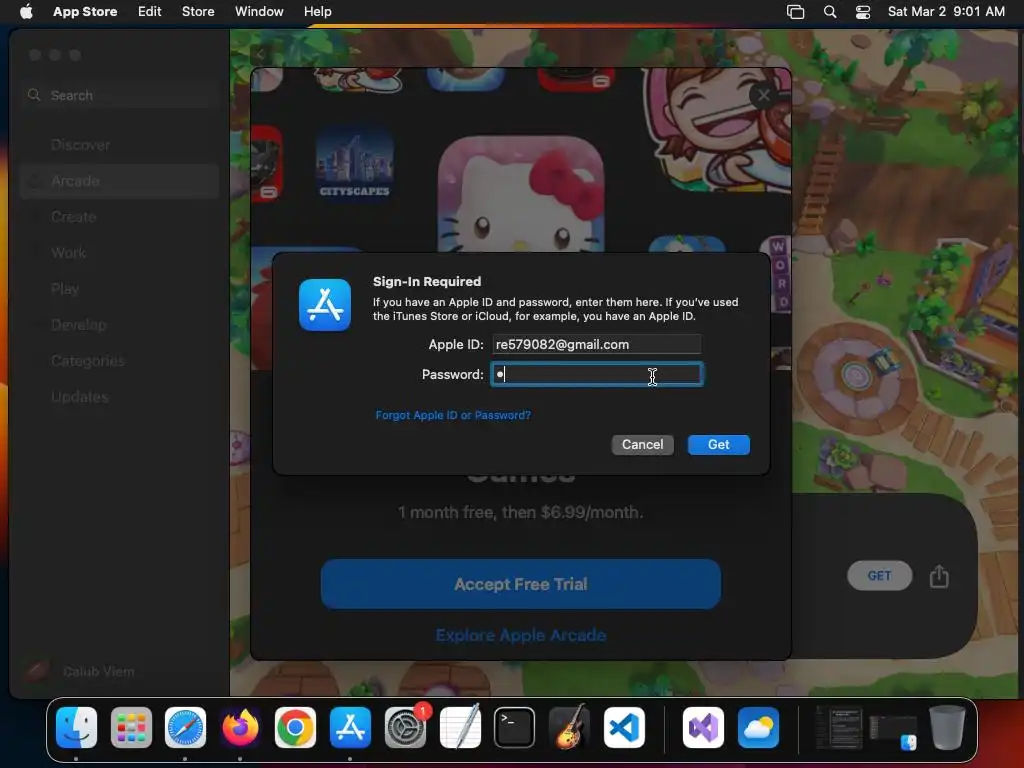This screenshot has height=768, width=1024.
Task: Click the Get button in sign-in dialog
Action: [x=718, y=445]
